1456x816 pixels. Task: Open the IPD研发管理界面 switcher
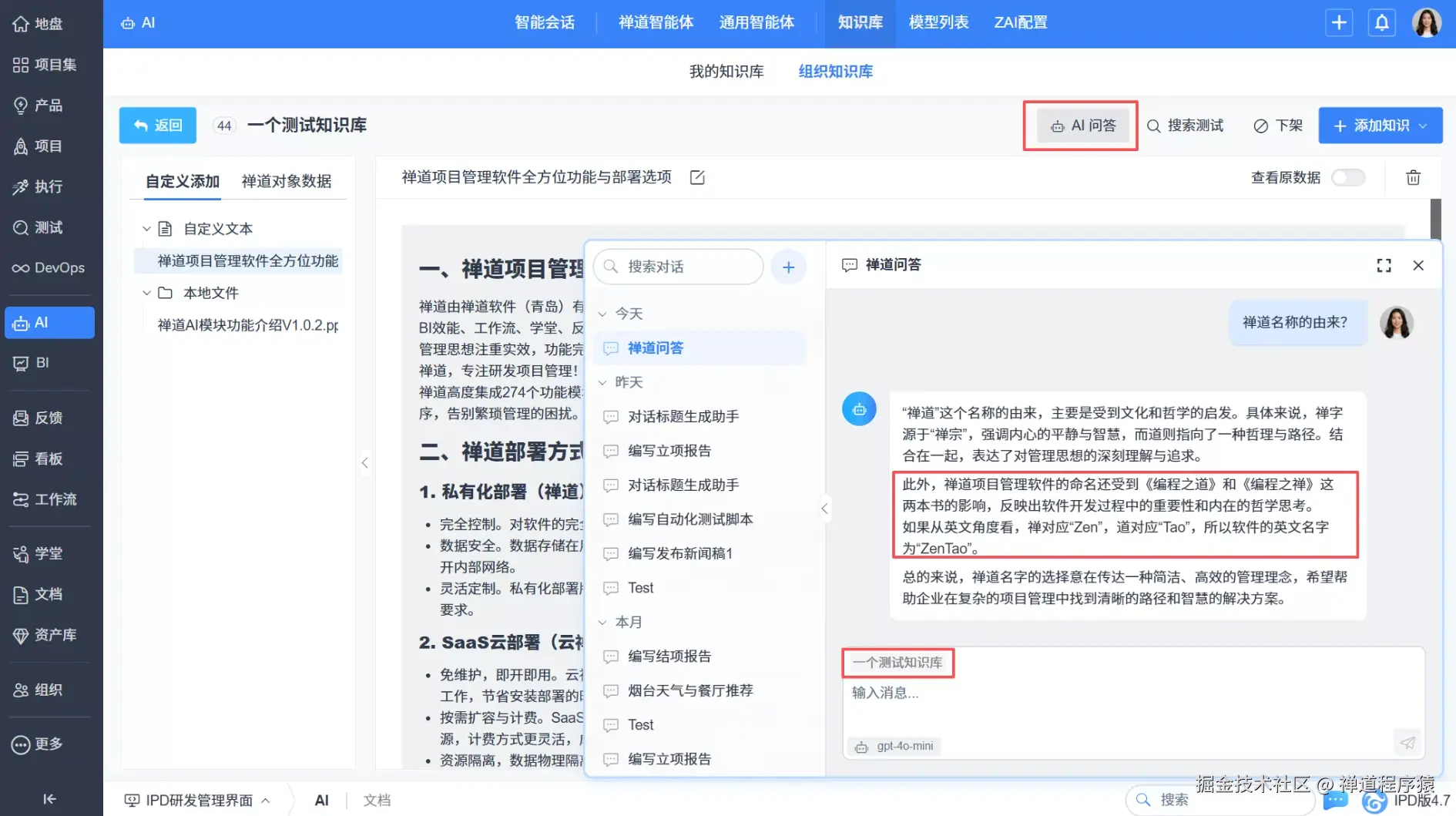(x=197, y=801)
